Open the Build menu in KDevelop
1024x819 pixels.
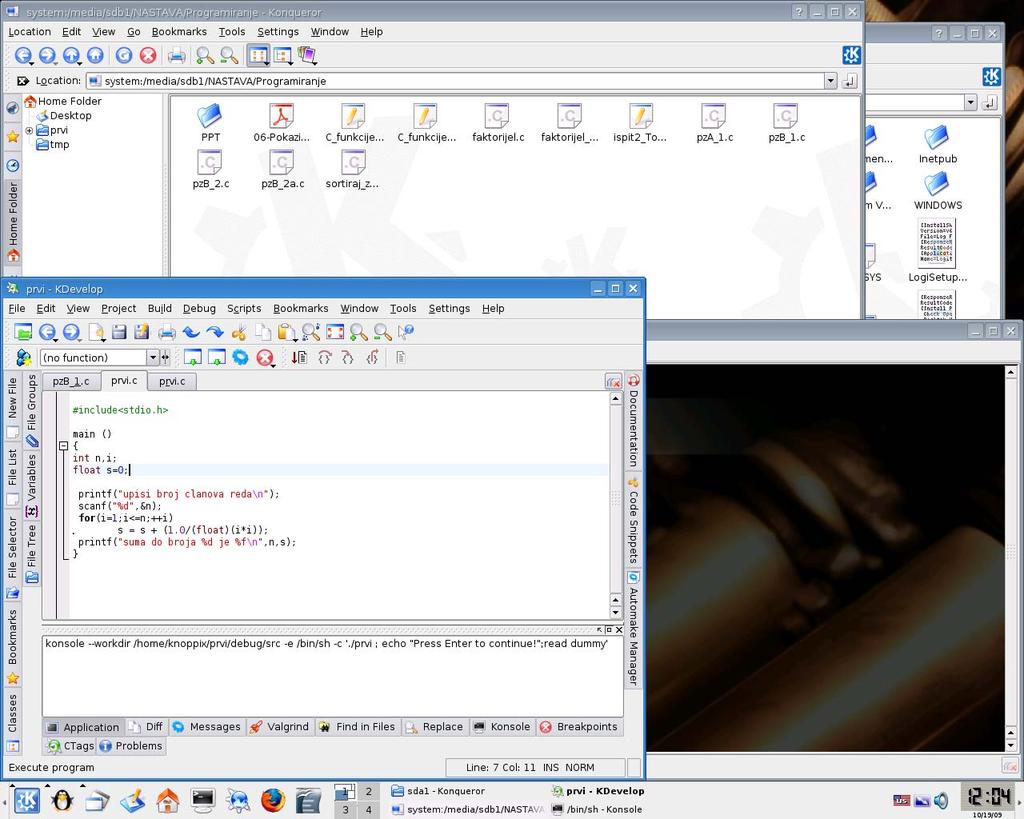tap(159, 308)
